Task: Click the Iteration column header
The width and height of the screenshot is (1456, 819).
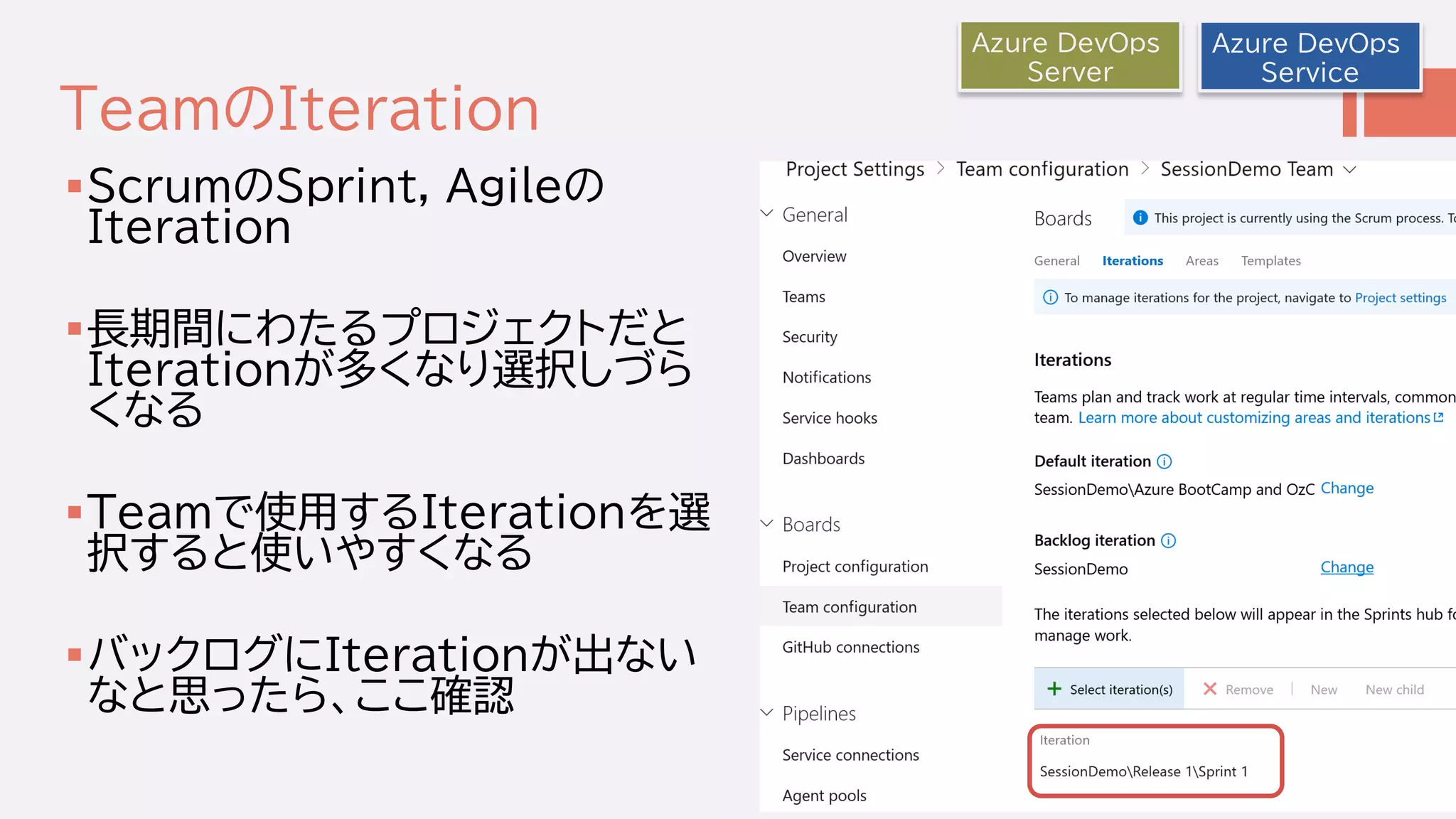Action: (x=1064, y=740)
